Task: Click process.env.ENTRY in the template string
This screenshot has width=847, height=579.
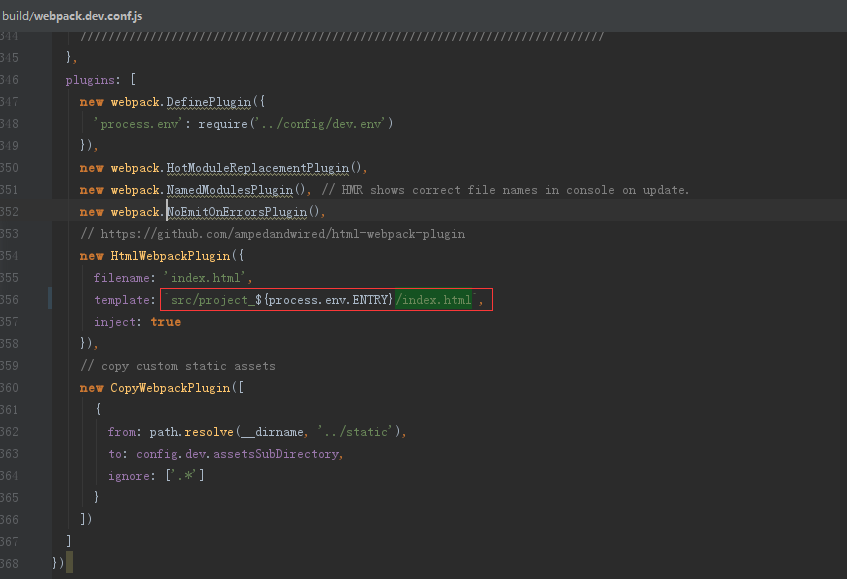Action: (329, 300)
